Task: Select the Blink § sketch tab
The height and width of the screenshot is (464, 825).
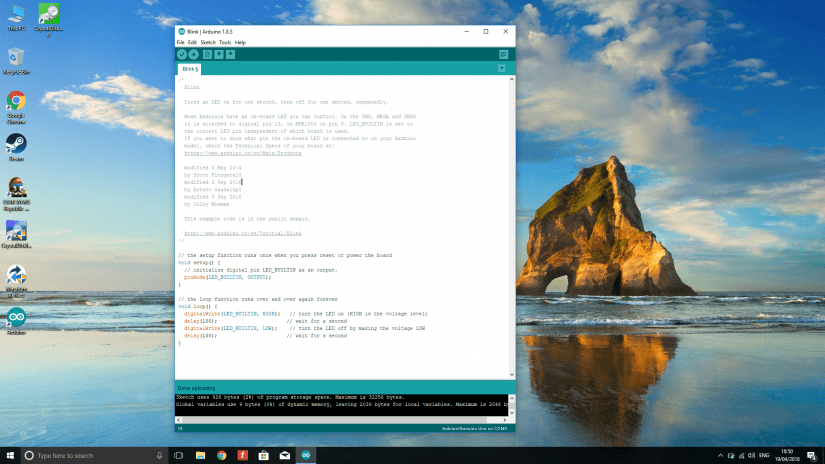Action: click(190, 69)
